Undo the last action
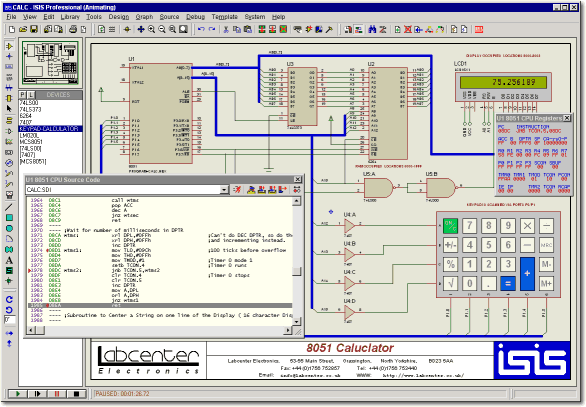The height and width of the screenshot is (407, 586). click(x=201, y=30)
